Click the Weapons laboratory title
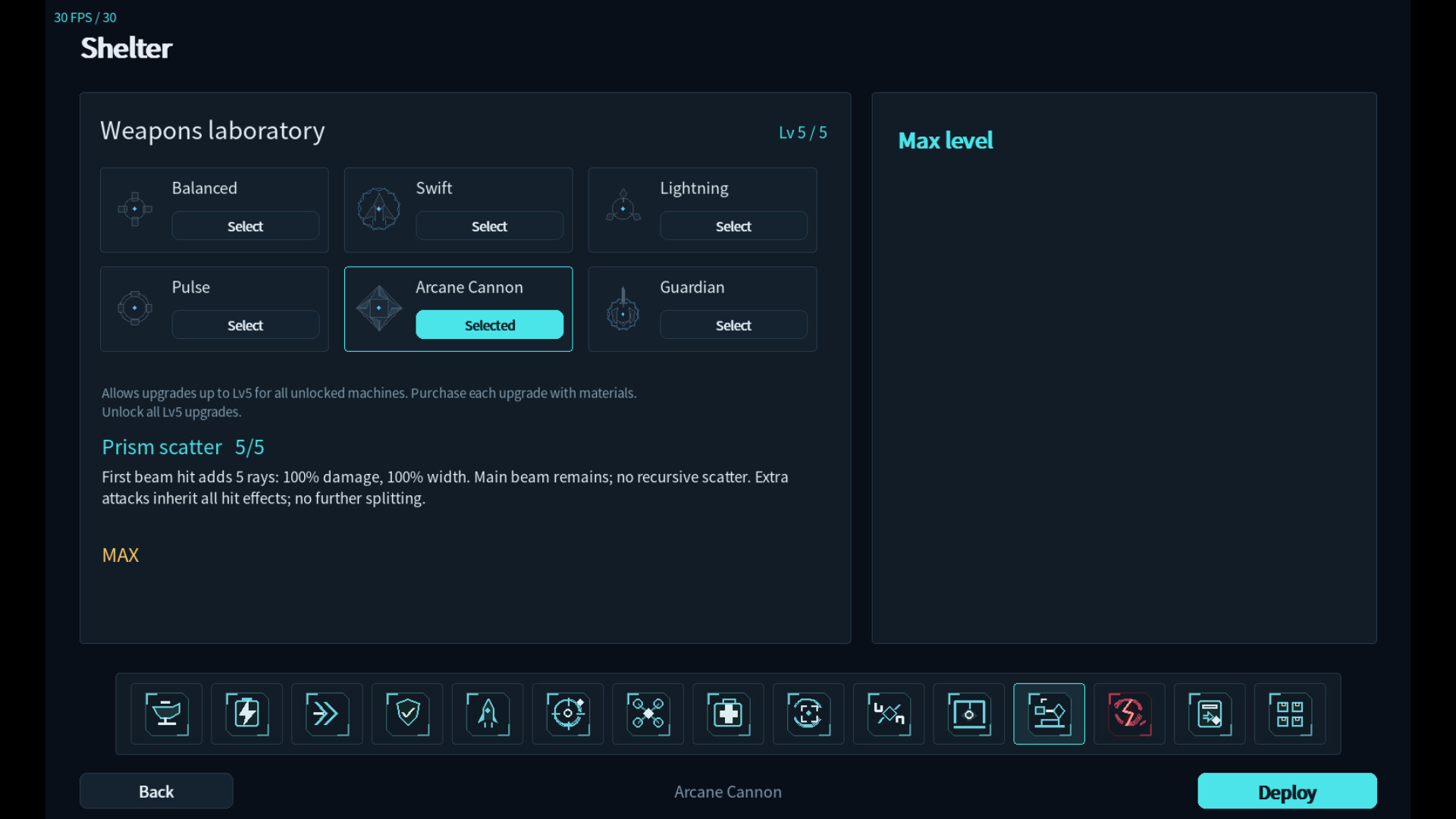The image size is (1456, 819). (x=213, y=130)
